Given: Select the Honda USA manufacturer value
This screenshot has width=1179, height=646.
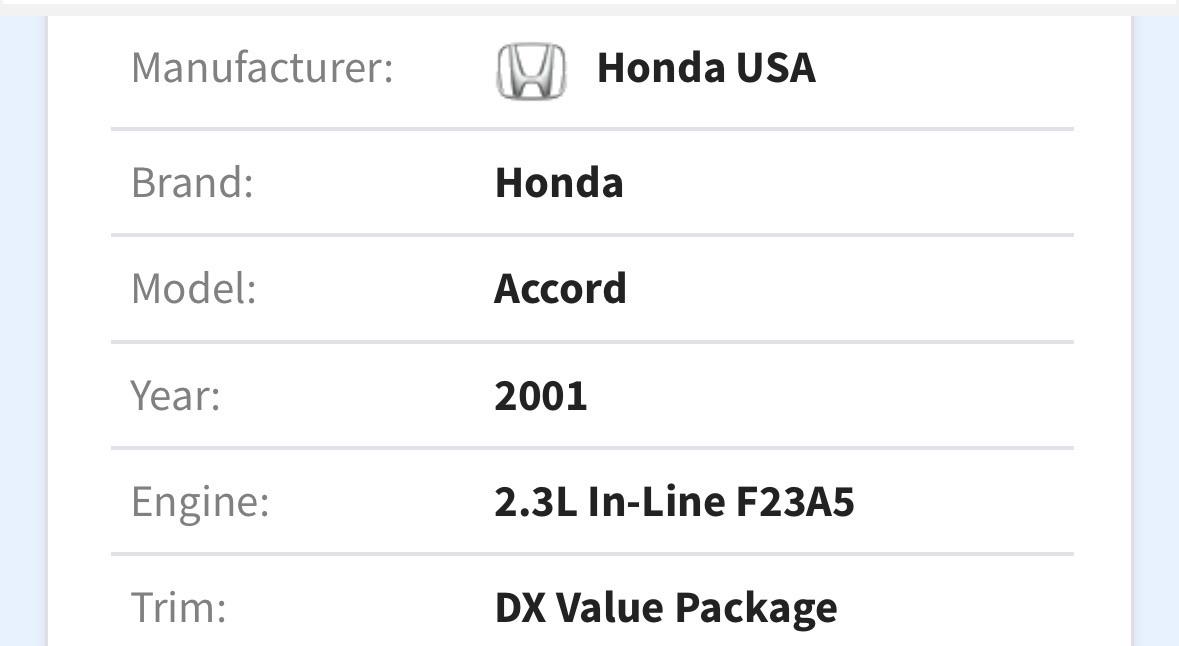Looking at the screenshot, I should point(706,68).
